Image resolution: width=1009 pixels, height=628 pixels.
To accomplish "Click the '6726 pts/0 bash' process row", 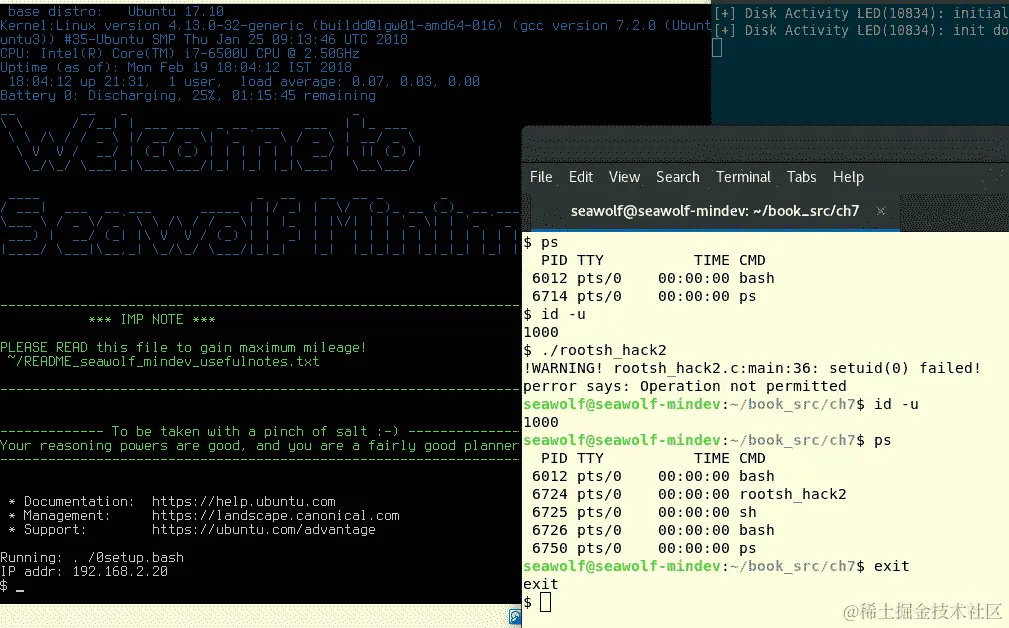I will click(x=653, y=530).
